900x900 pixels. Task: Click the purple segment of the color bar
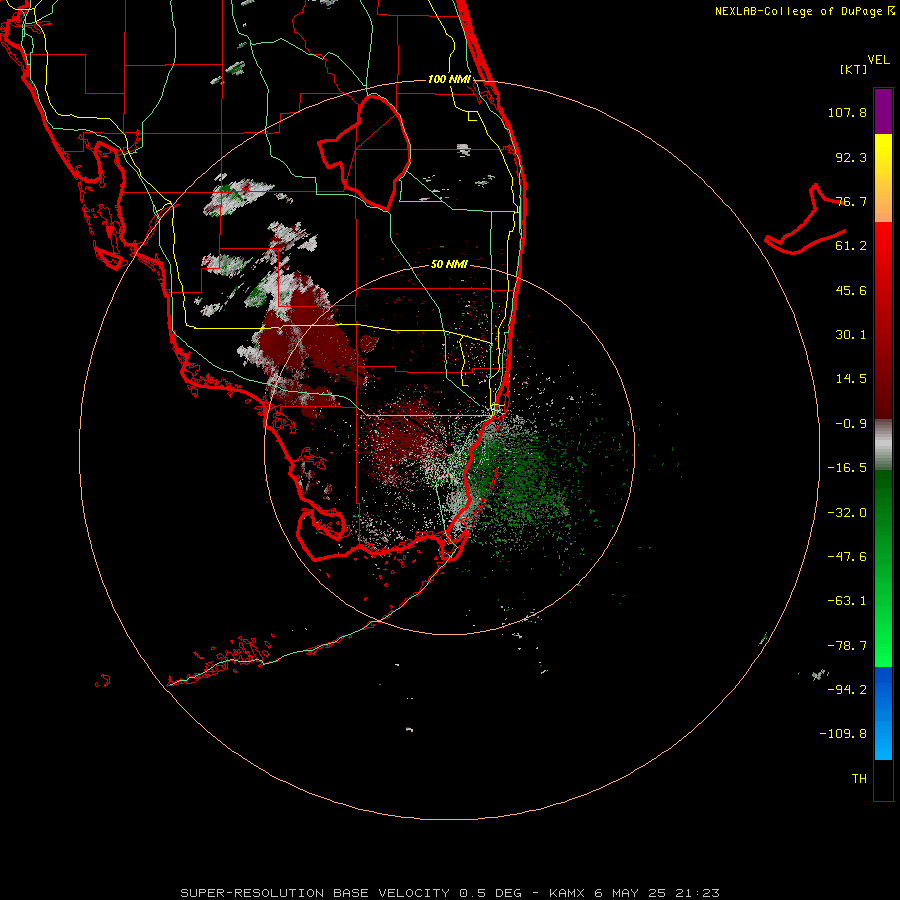[883, 111]
